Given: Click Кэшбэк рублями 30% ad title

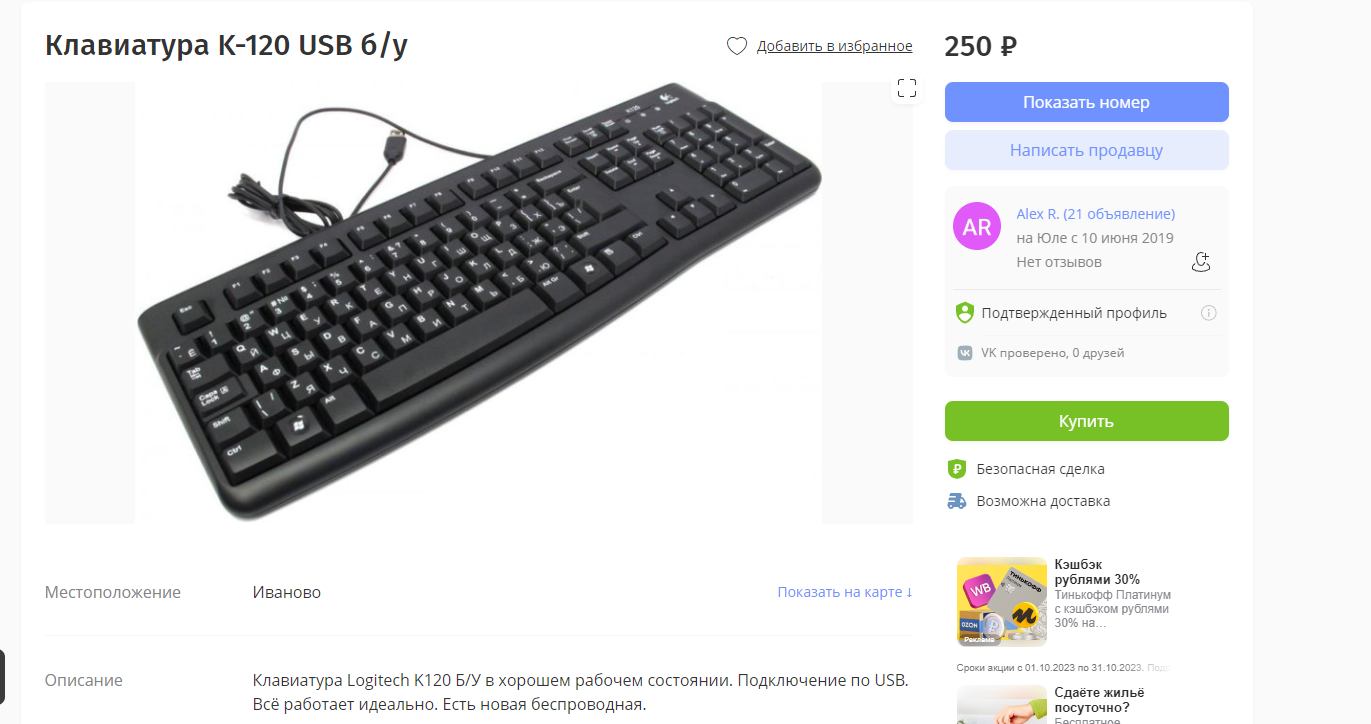Looking at the screenshot, I should pos(1097,571).
